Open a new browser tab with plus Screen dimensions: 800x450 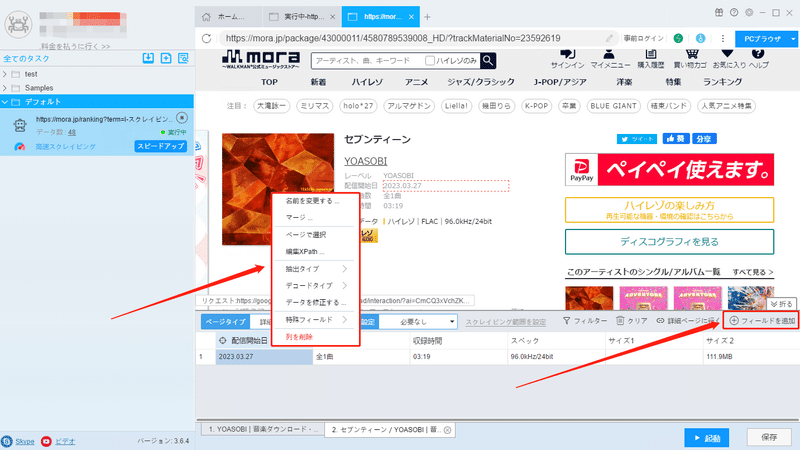tap(427, 17)
